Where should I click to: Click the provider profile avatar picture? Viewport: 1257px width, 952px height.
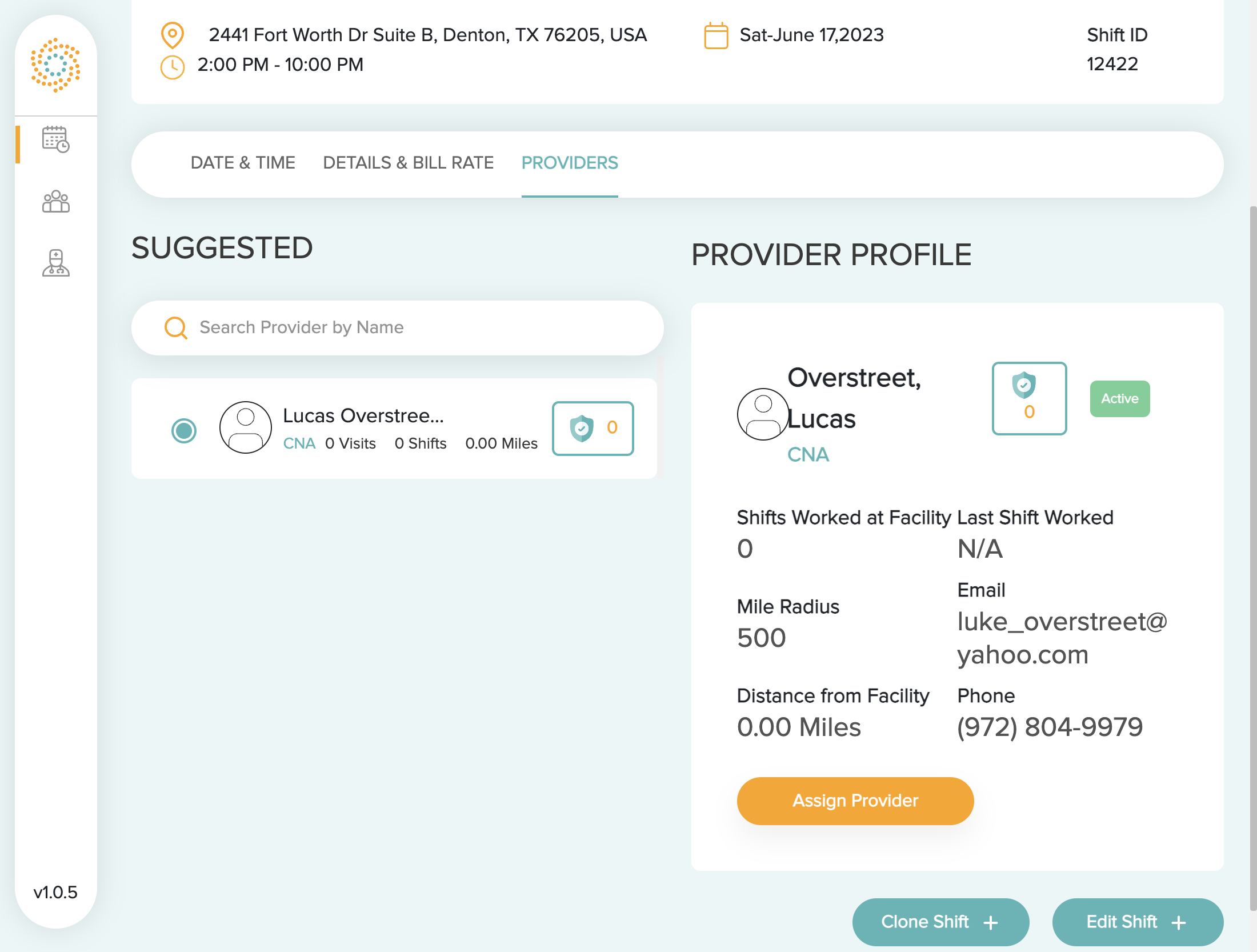763,414
